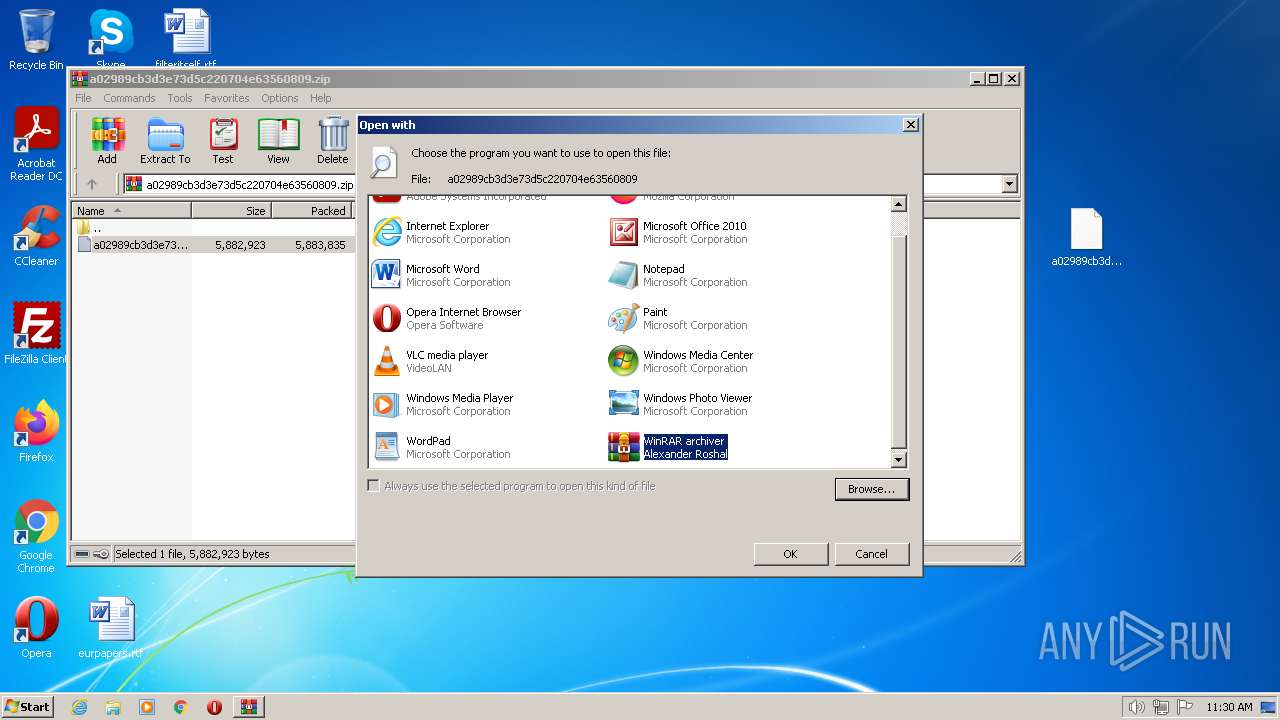Select WinRAR archiver entry
Viewport: 1280px width, 720px height.
(x=668, y=447)
